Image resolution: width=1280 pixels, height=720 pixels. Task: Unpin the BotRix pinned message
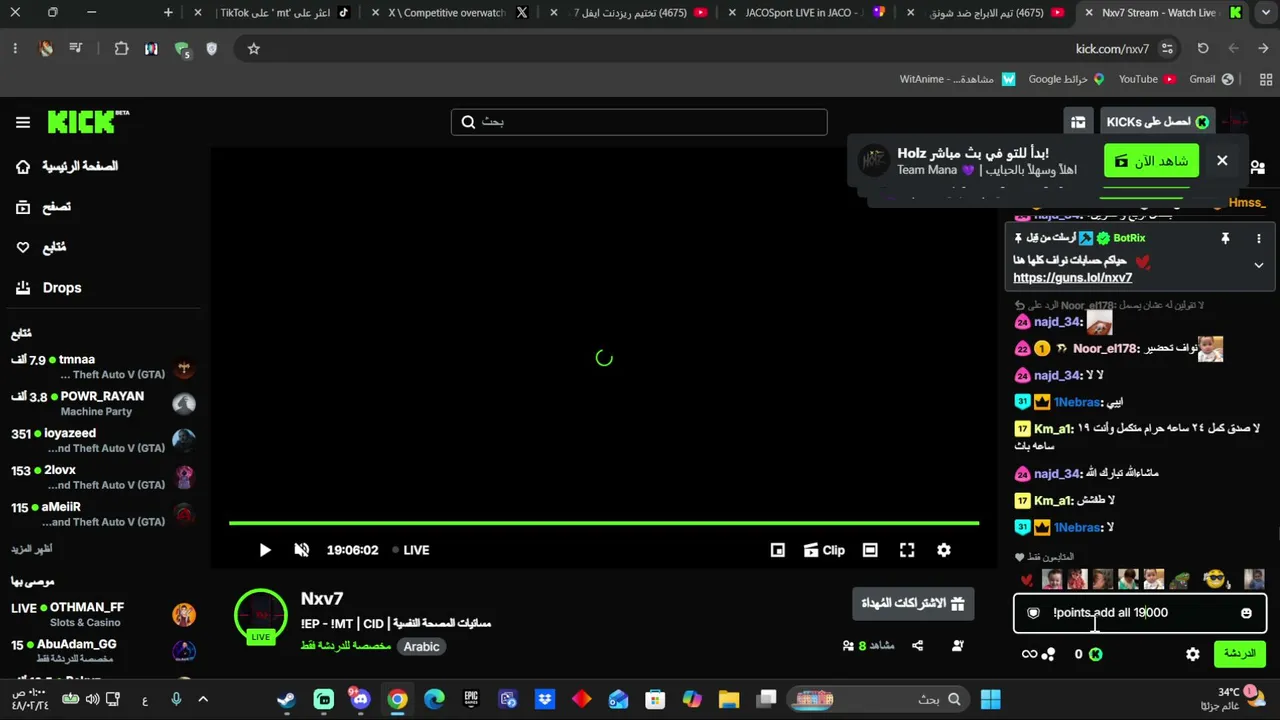(1224, 239)
